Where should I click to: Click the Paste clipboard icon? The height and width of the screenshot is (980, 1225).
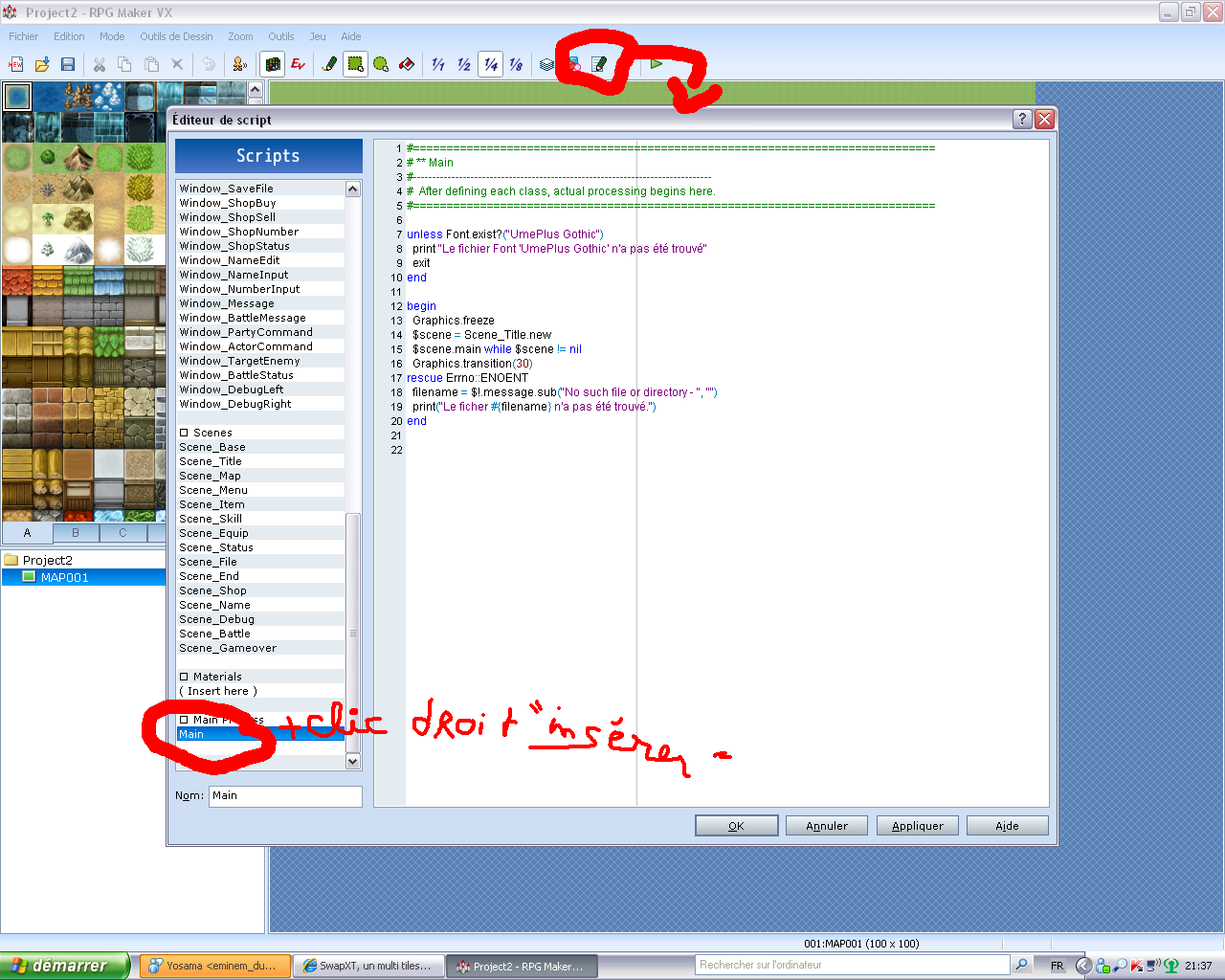pos(151,64)
